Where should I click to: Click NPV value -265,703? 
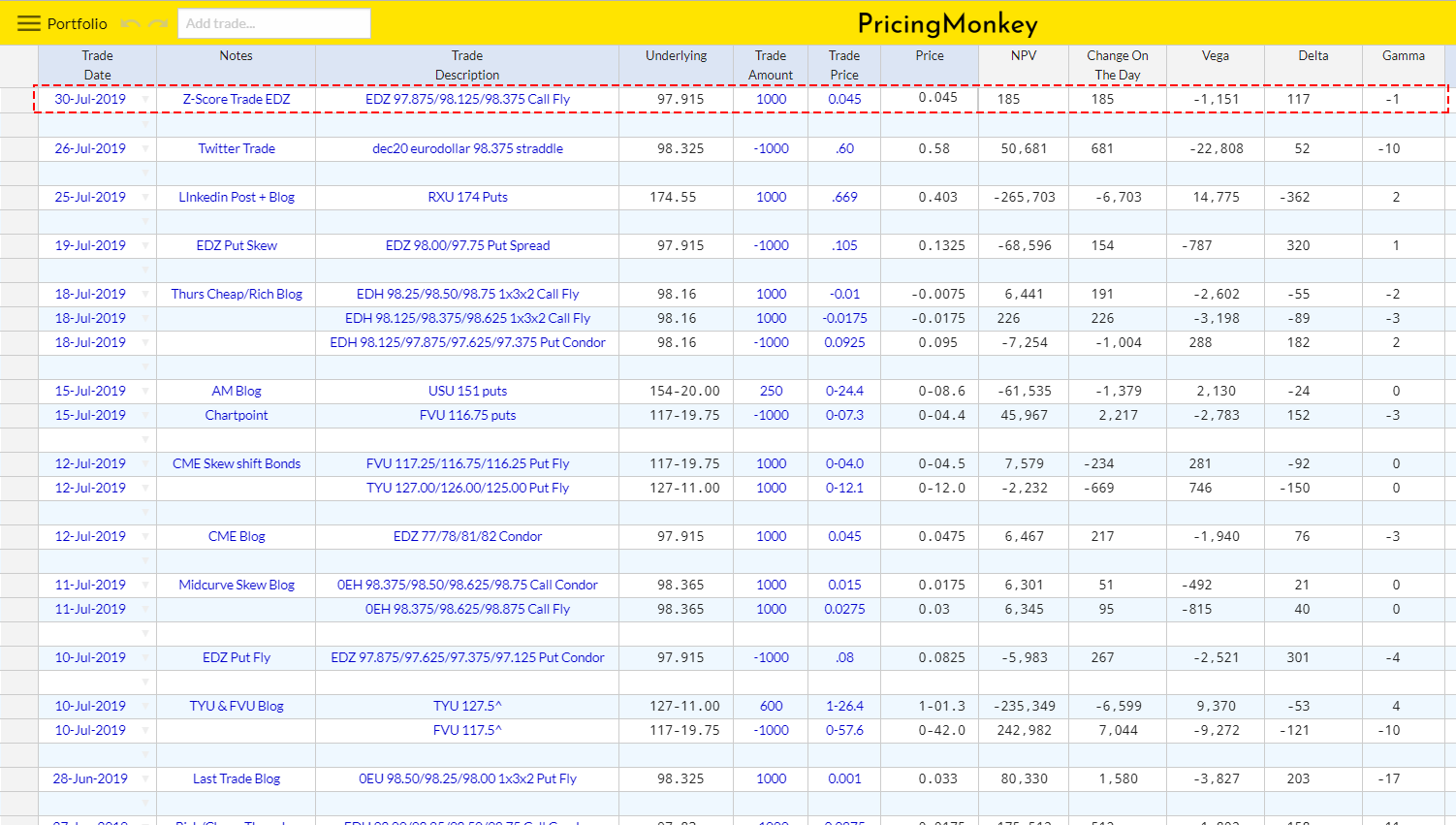coord(1025,197)
